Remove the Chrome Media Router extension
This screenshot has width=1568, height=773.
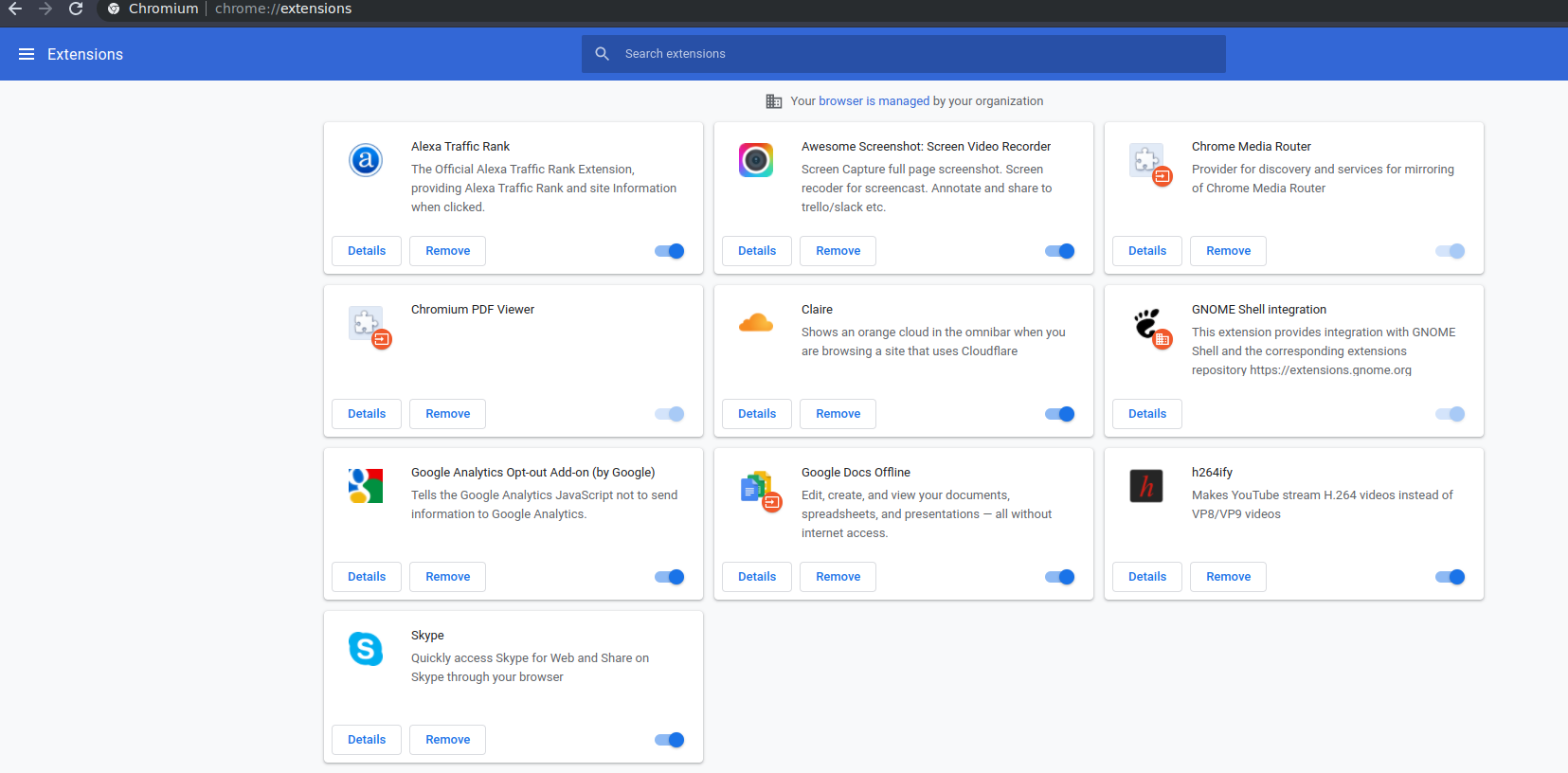click(1229, 251)
